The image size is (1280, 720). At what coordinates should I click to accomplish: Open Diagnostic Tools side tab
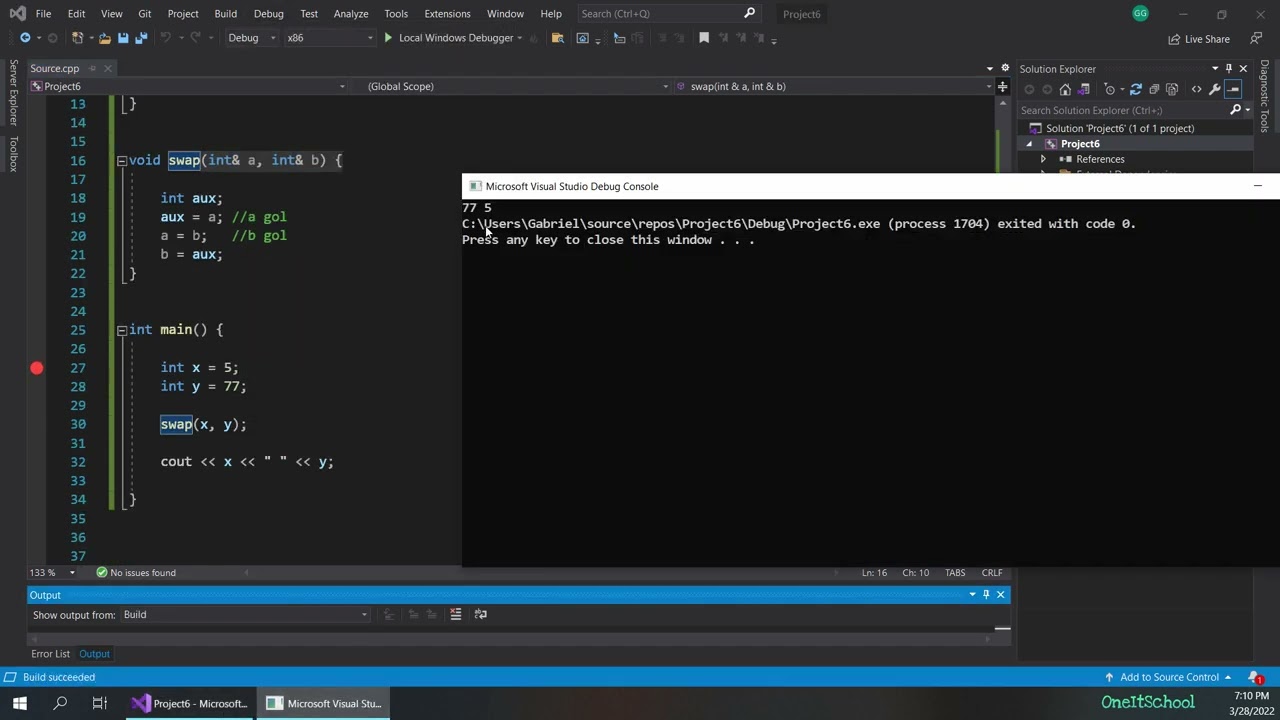pos(1265,95)
